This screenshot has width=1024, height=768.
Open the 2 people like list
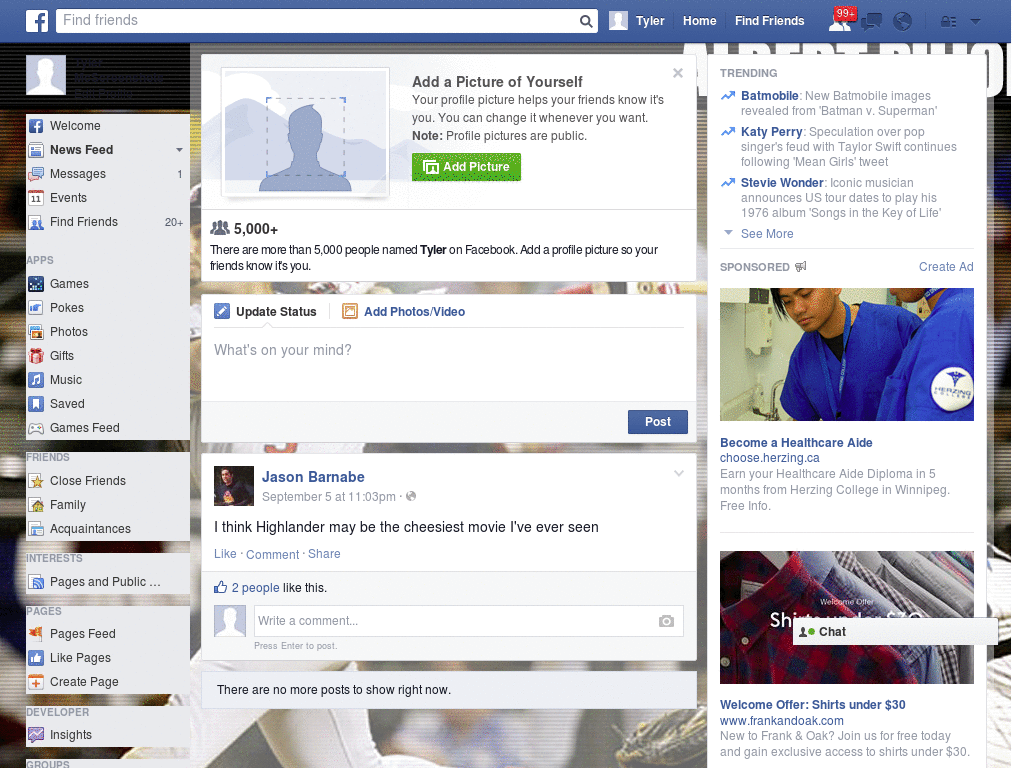pyautogui.click(x=255, y=588)
